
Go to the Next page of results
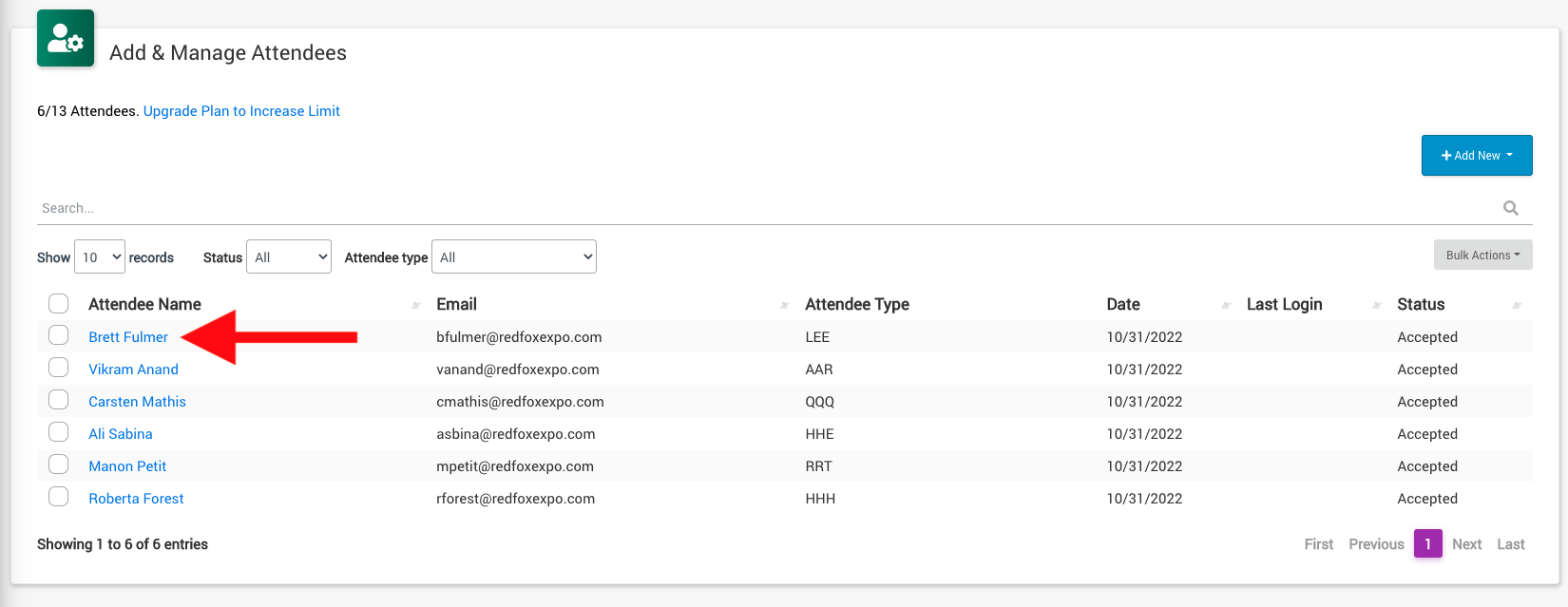point(1466,544)
